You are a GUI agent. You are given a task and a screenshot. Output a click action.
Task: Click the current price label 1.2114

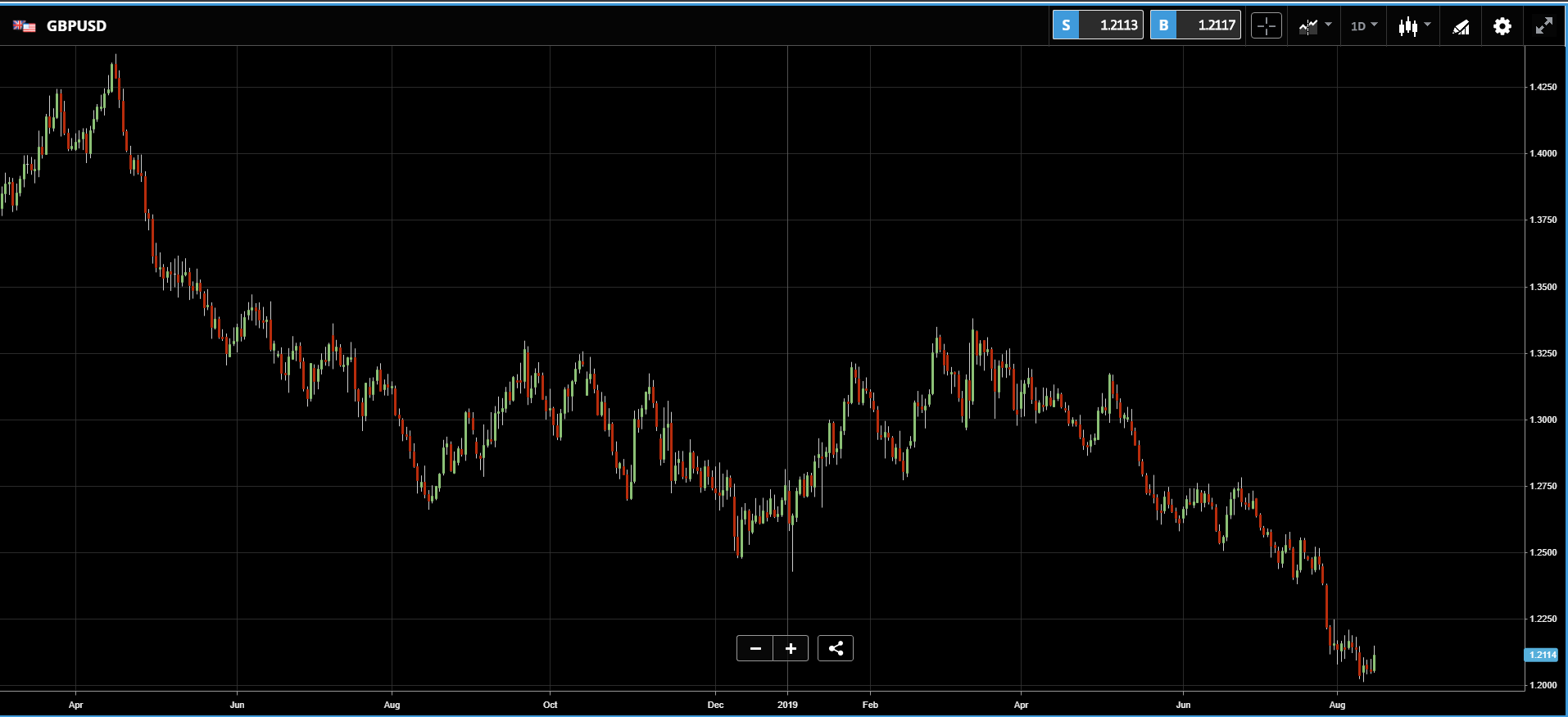(1541, 655)
